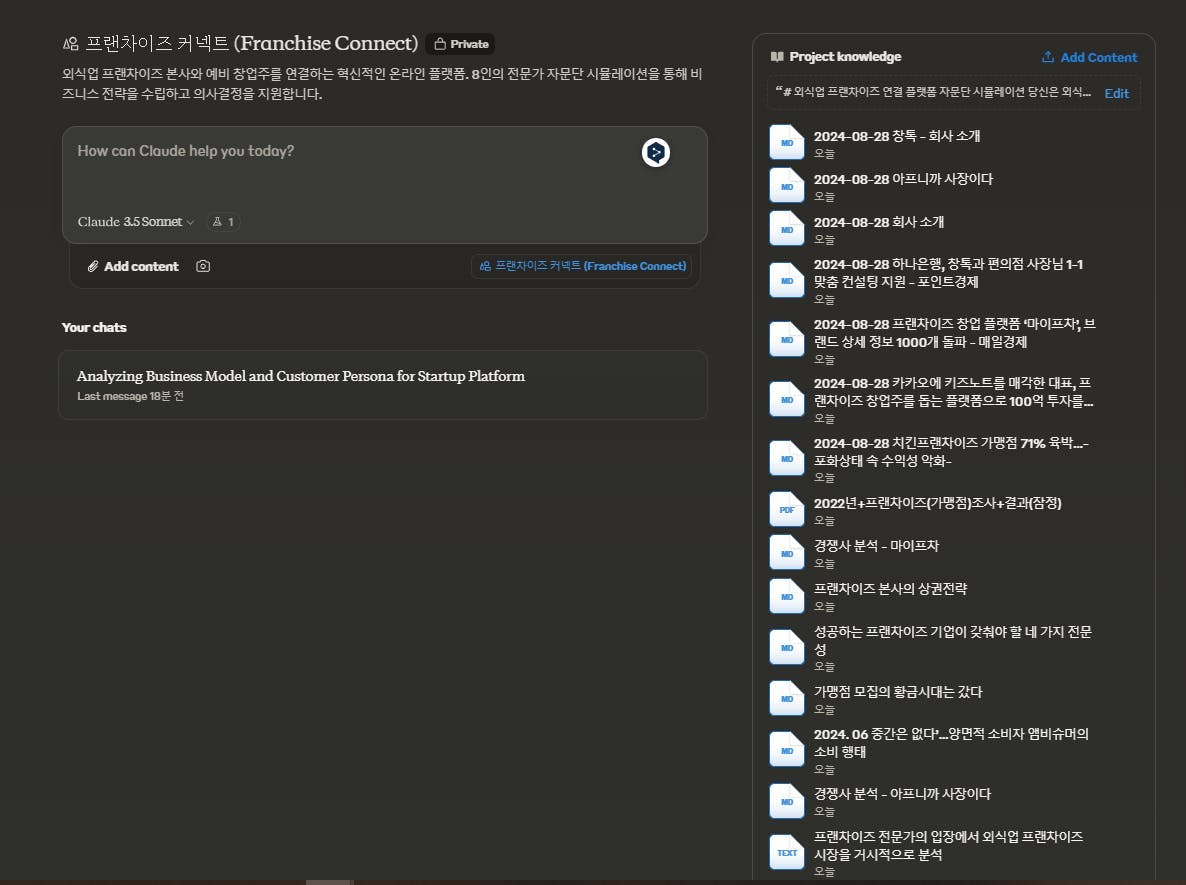Select '치킨프랜차이즈 가맹점 71% 육박' document title
Screen dimensions: 1186x885
click(952, 452)
